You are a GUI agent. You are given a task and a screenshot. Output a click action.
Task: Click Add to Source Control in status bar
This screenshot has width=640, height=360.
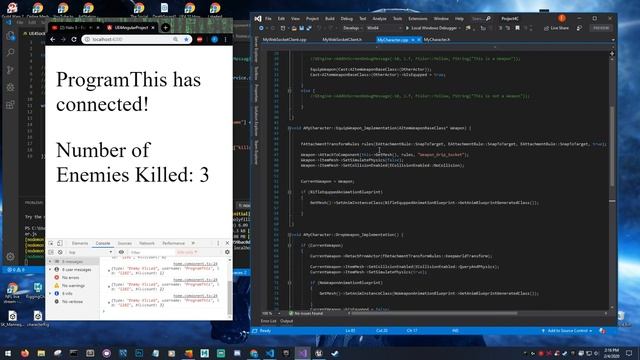[567, 331]
